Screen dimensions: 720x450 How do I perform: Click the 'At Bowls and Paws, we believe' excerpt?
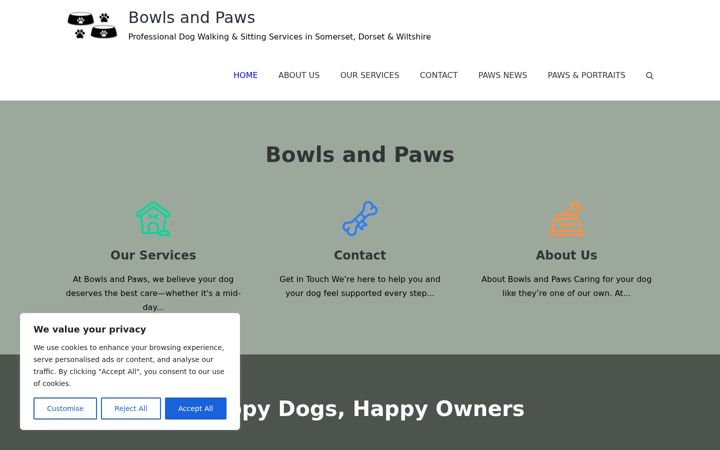click(153, 293)
